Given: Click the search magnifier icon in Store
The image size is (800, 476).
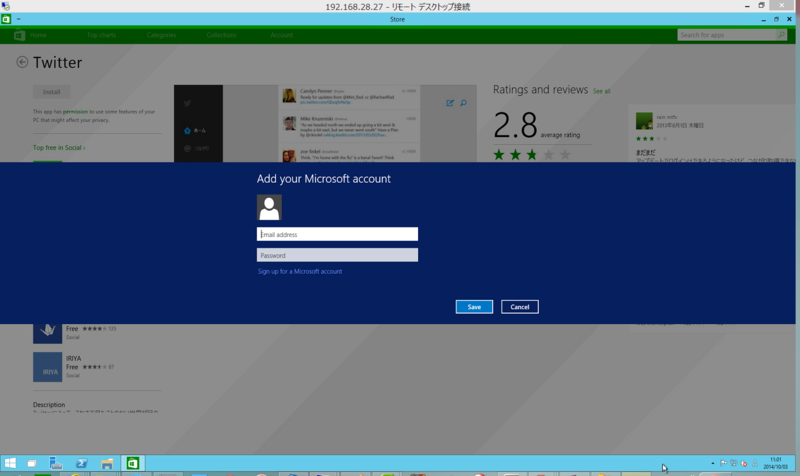Looking at the screenshot, I should [781, 35].
